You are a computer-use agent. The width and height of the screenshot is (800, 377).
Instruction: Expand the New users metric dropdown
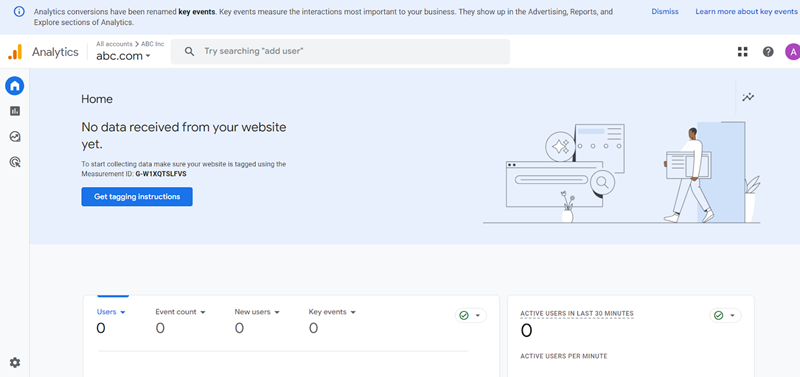coord(257,312)
